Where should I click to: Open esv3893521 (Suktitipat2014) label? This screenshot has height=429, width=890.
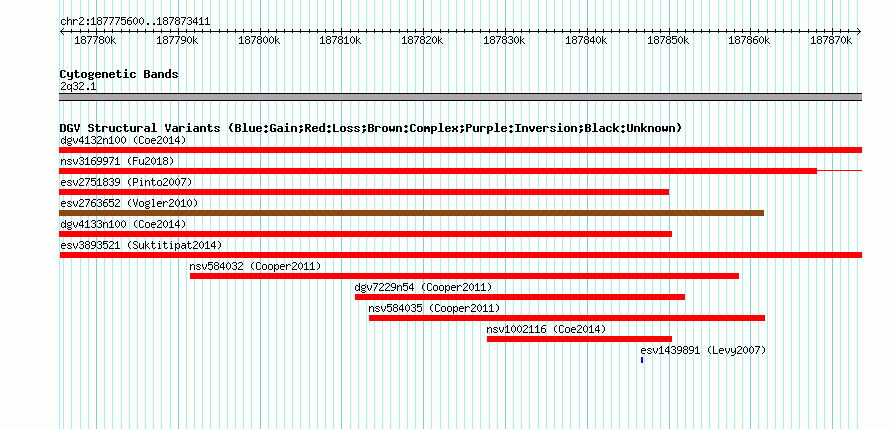141,245
